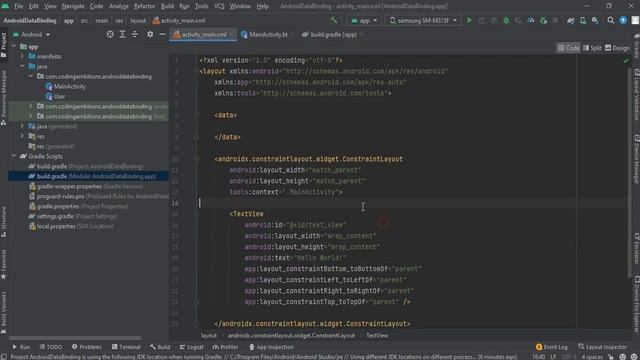Click TextView in the editor breadcrumb
Viewport: 640px width, 360px height.
pos(377,336)
